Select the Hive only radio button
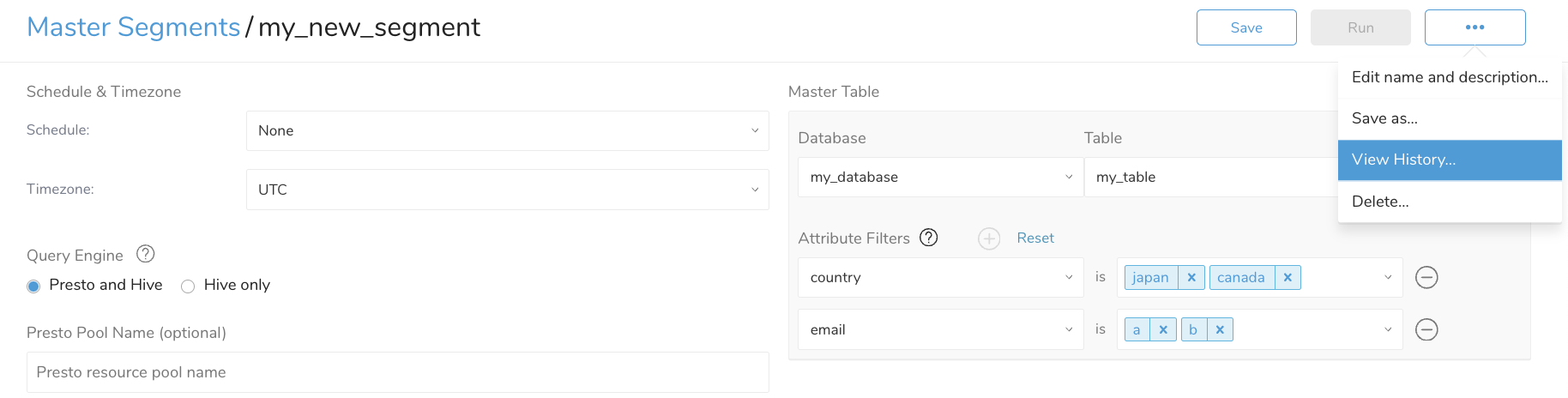Image resolution: width=1568 pixels, height=398 pixels. [x=188, y=286]
